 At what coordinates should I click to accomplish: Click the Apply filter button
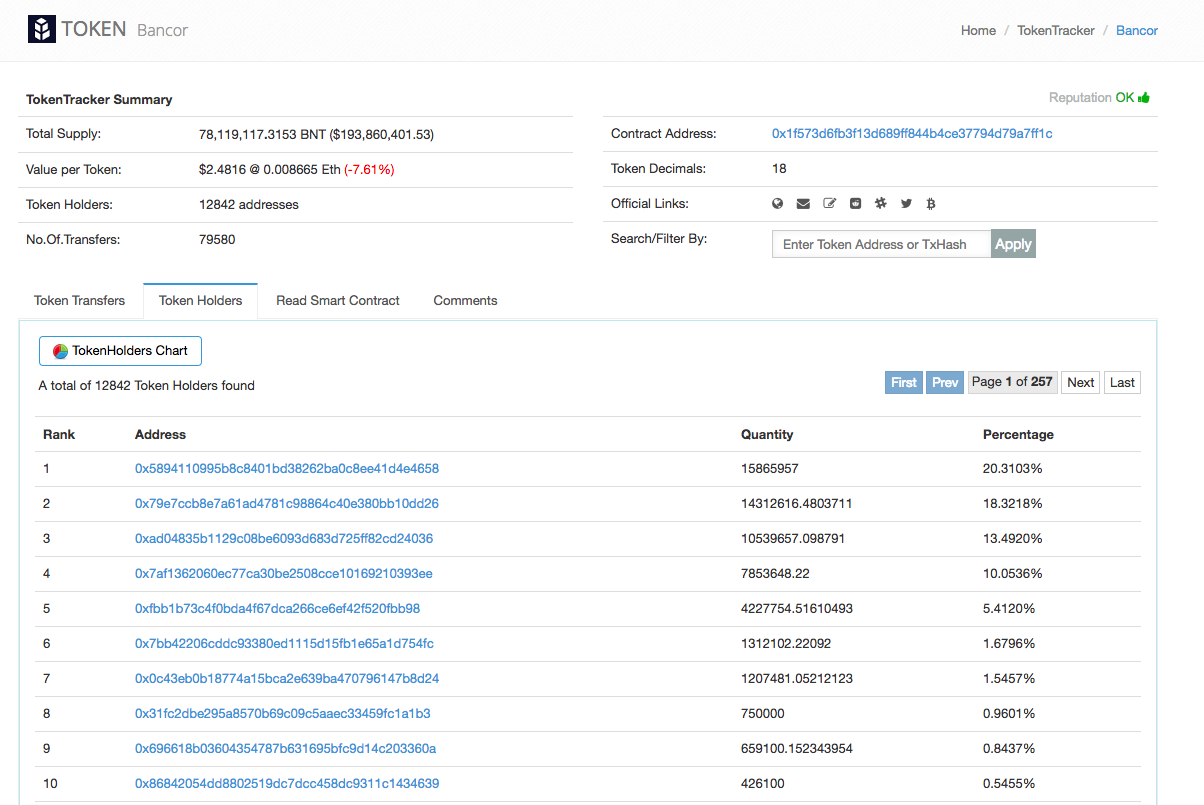1013,244
